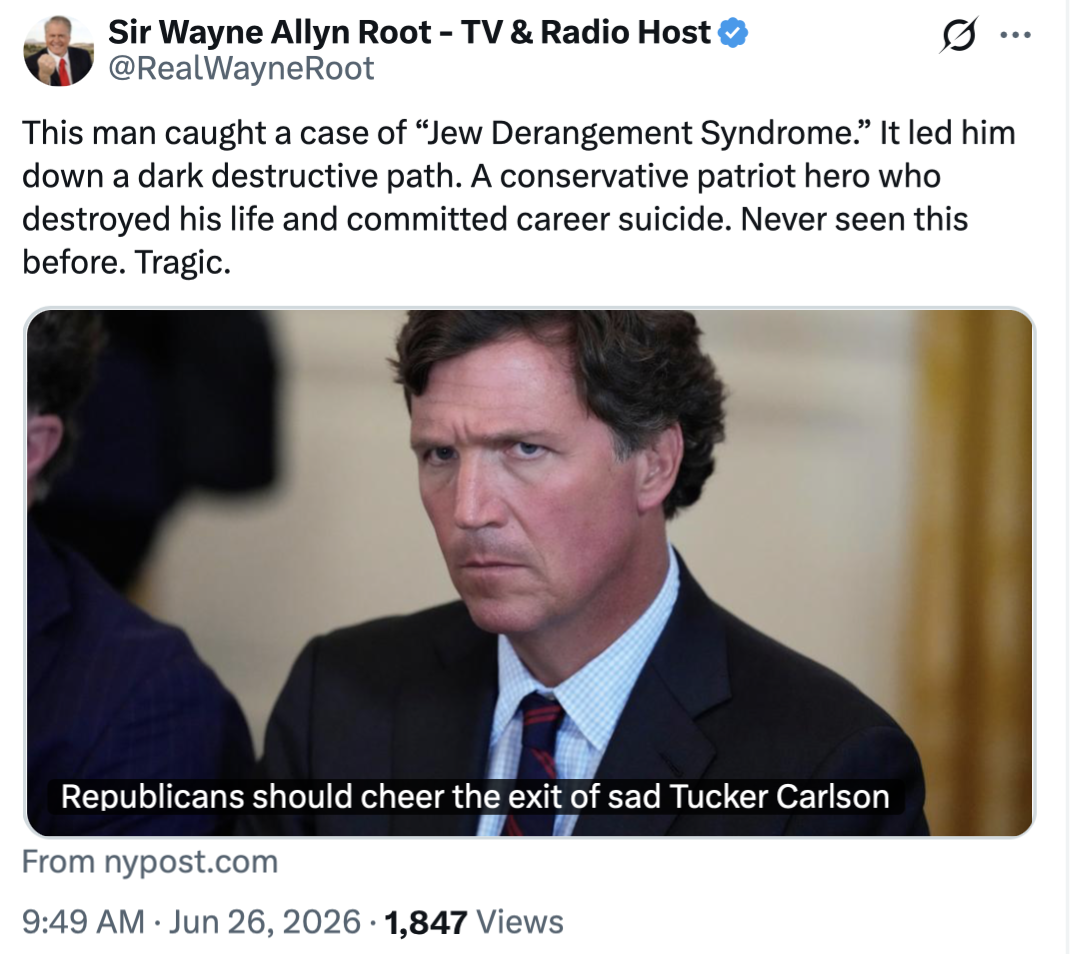Click the blue verified checkmark badge

pyautogui.click(x=734, y=33)
